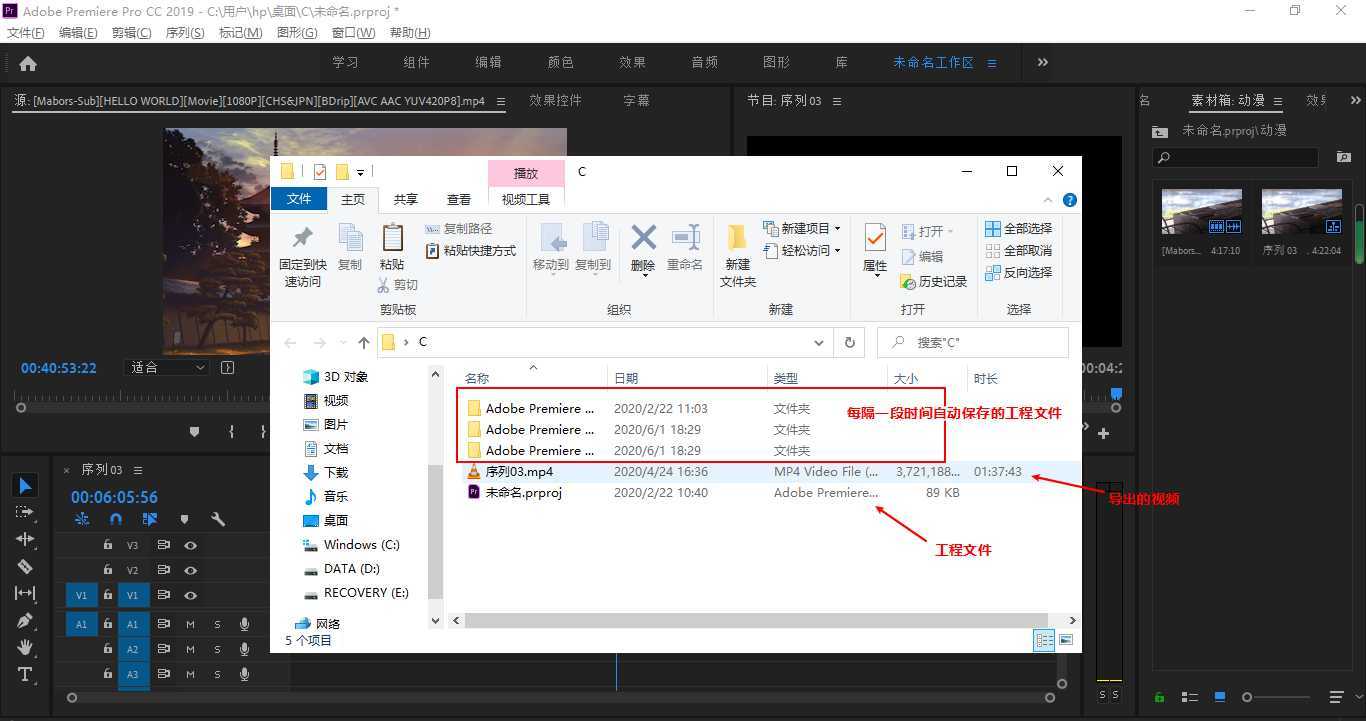Image resolution: width=1366 pixels, height=721 pixels.
Task: Create 新建文件夹 in Explorer
Action: pos(737,256)
